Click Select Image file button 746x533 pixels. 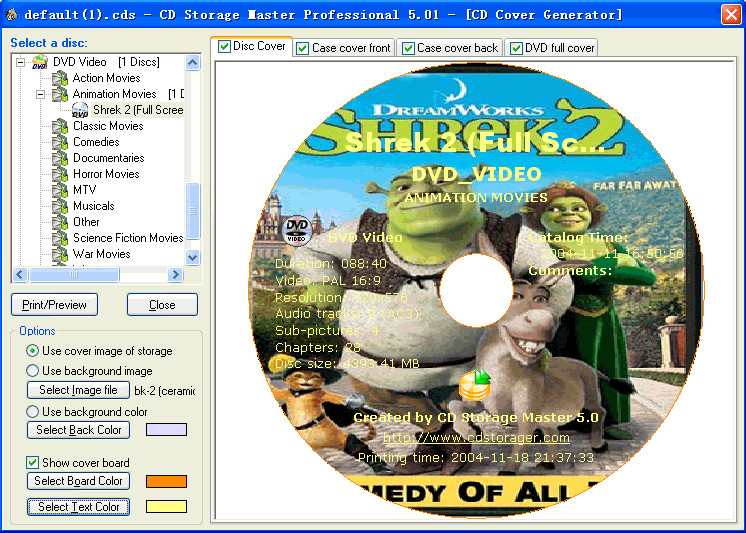click(x=79, y=390)
